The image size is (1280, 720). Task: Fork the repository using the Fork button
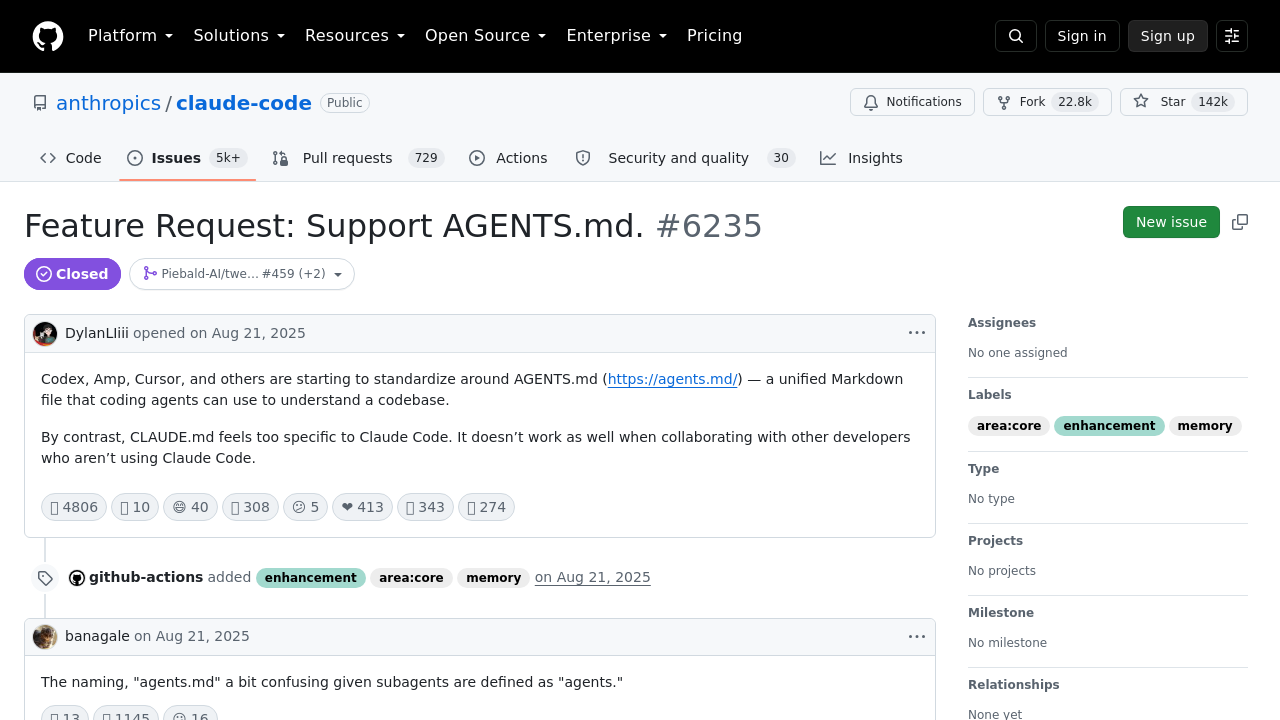1047,102
